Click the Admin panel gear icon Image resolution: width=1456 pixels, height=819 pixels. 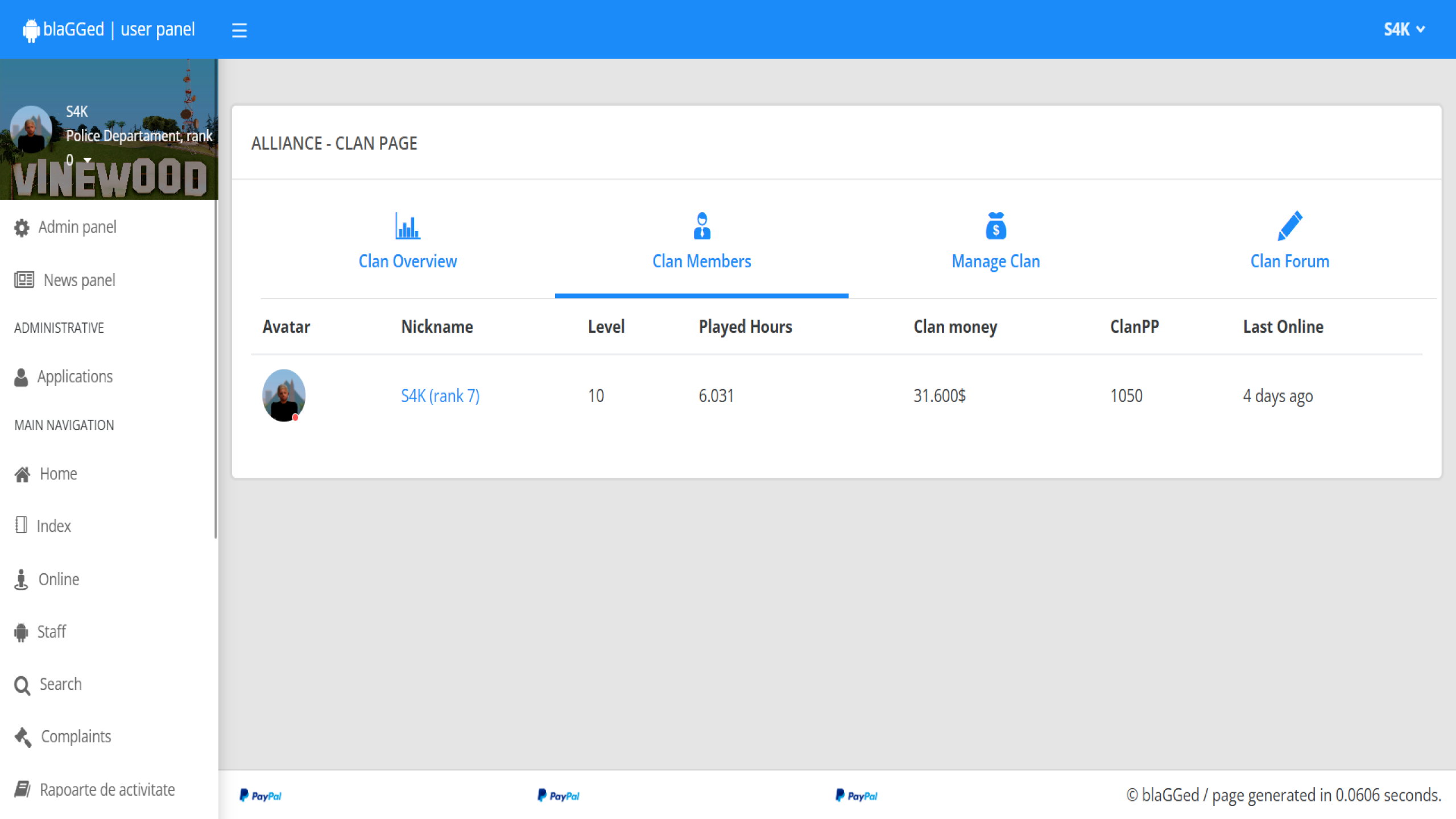(22, 227)
